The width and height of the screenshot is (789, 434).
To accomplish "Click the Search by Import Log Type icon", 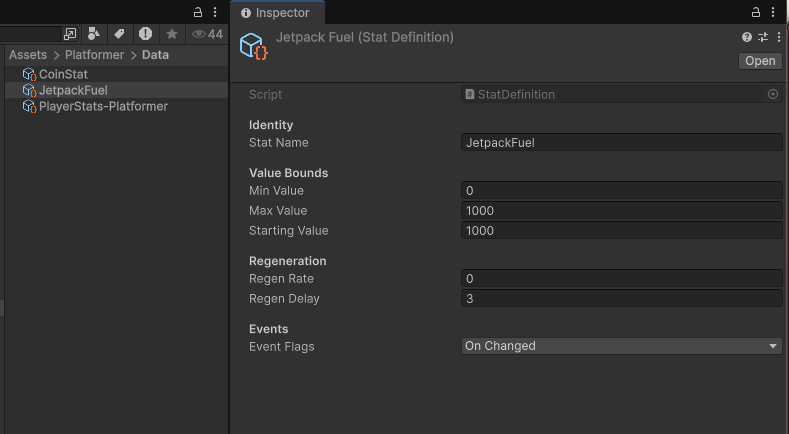I will coord(145,34).
